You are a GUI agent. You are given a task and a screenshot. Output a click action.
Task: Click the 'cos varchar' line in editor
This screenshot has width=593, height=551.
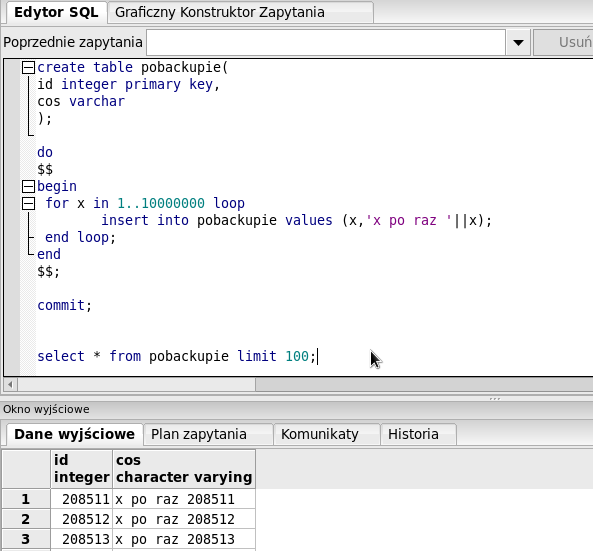(x=81, y=101)
